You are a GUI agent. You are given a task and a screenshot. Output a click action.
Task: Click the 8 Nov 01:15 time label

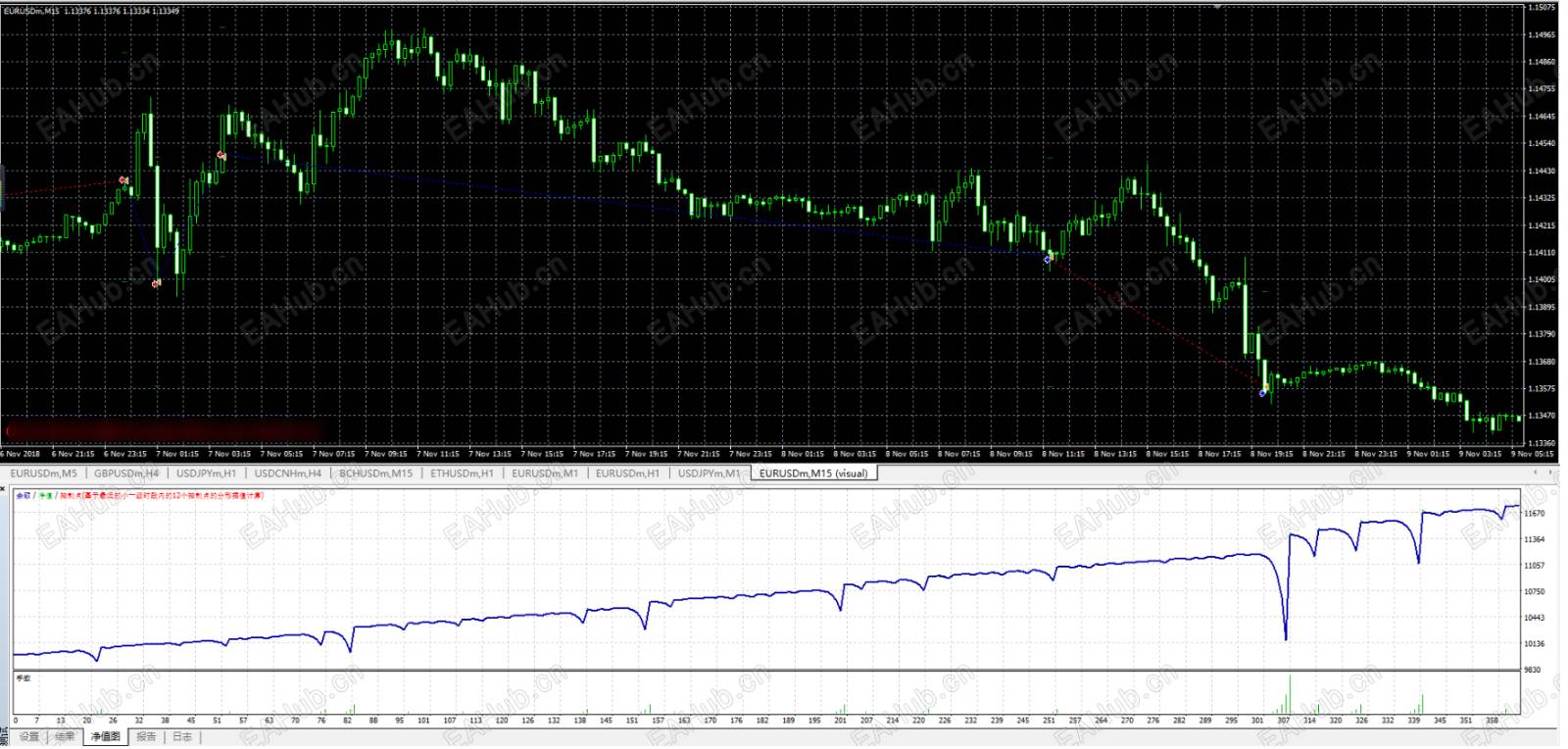[803, 454]
